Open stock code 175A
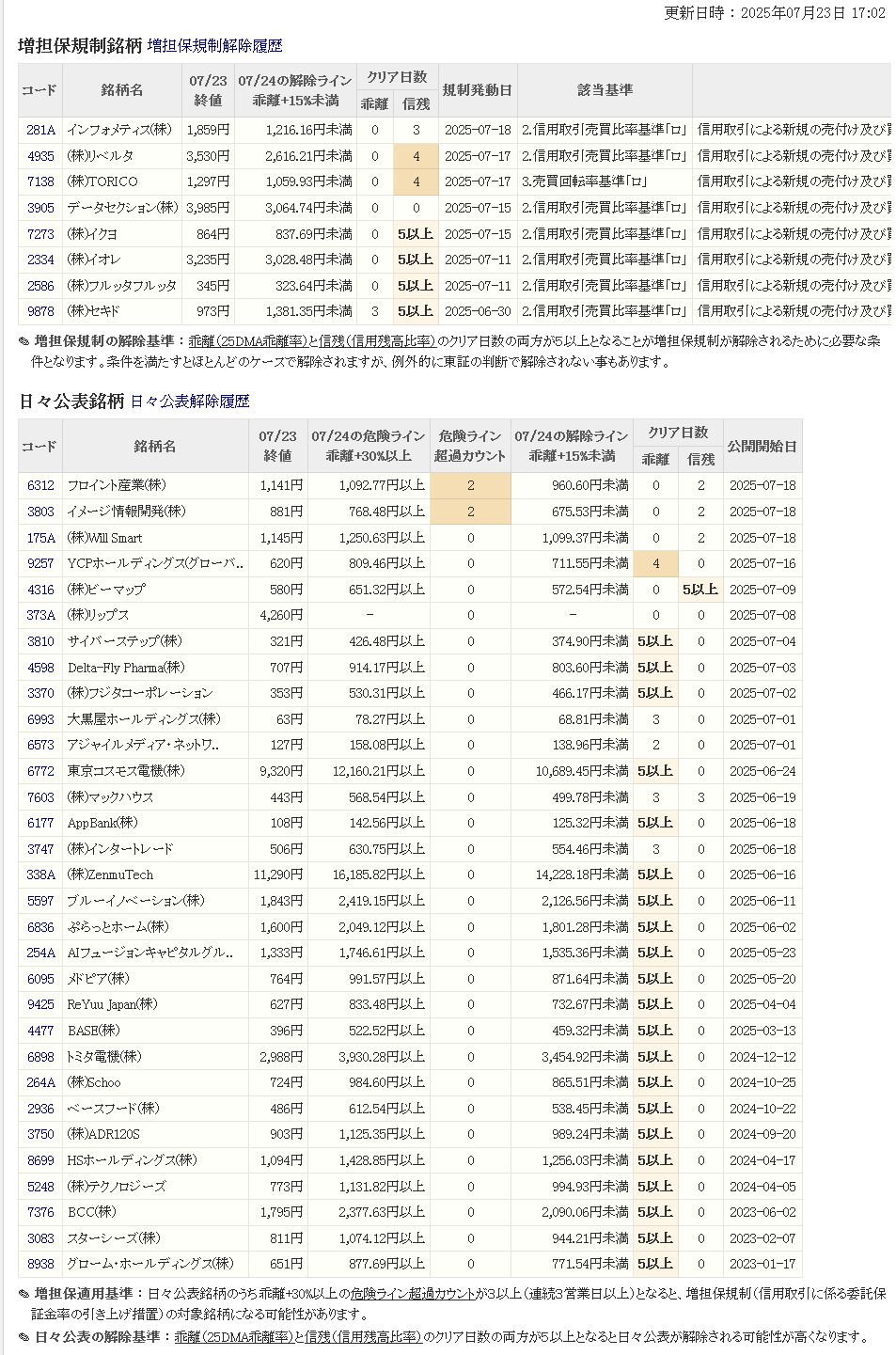The height and width of the screenshot is (1355, 896). click(40, 538)
